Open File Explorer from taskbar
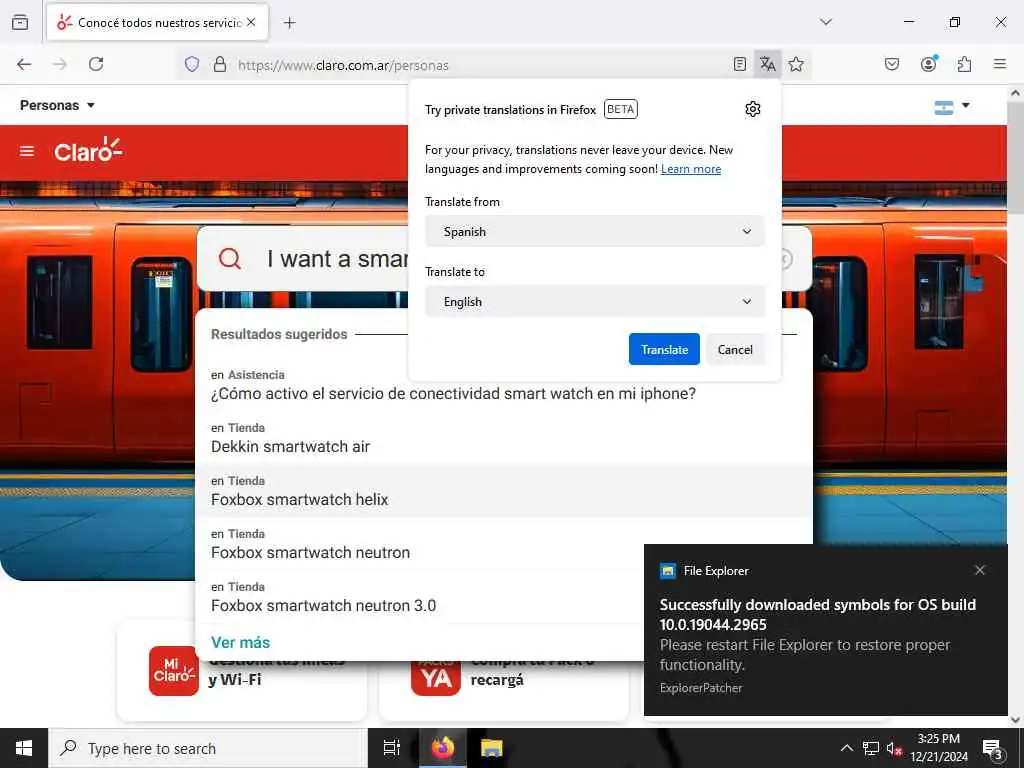 [x=491, y=748]
